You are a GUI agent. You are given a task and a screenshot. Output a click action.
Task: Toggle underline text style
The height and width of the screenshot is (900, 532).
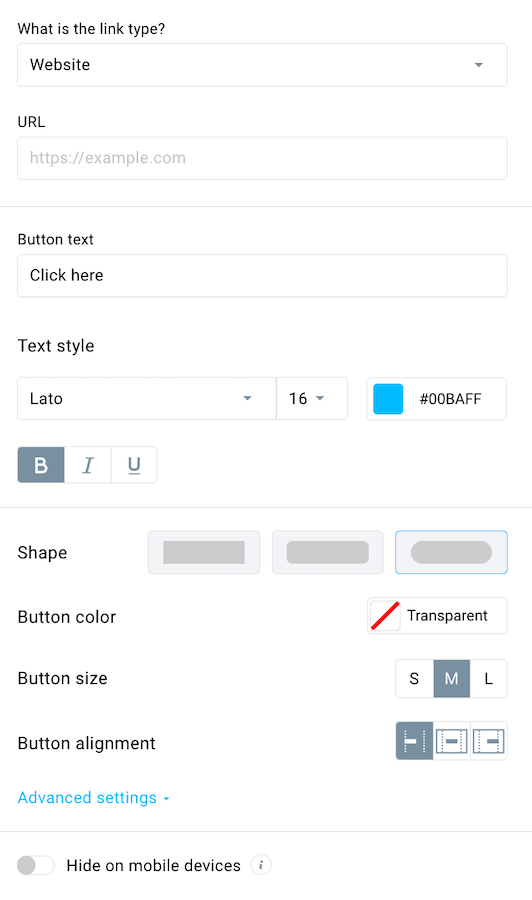134,465
